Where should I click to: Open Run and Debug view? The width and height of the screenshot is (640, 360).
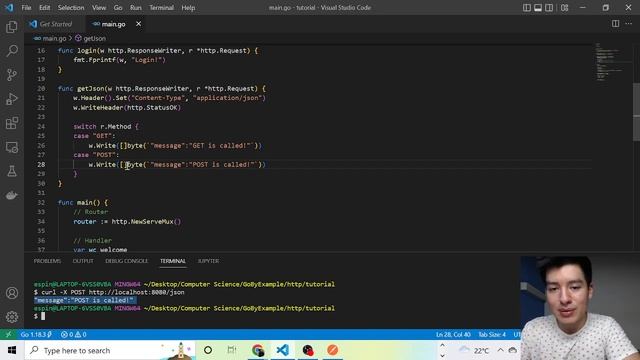point(12,99)
